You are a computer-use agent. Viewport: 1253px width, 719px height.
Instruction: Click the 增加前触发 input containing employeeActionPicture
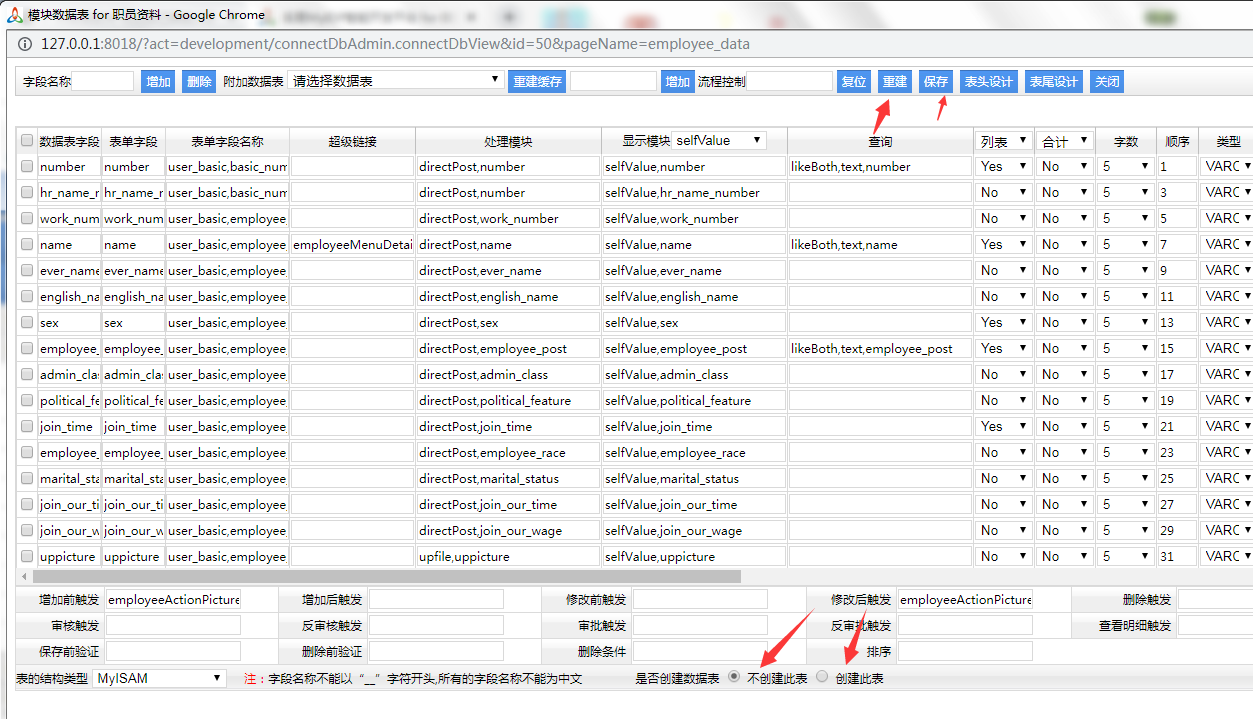coord(173,599)
